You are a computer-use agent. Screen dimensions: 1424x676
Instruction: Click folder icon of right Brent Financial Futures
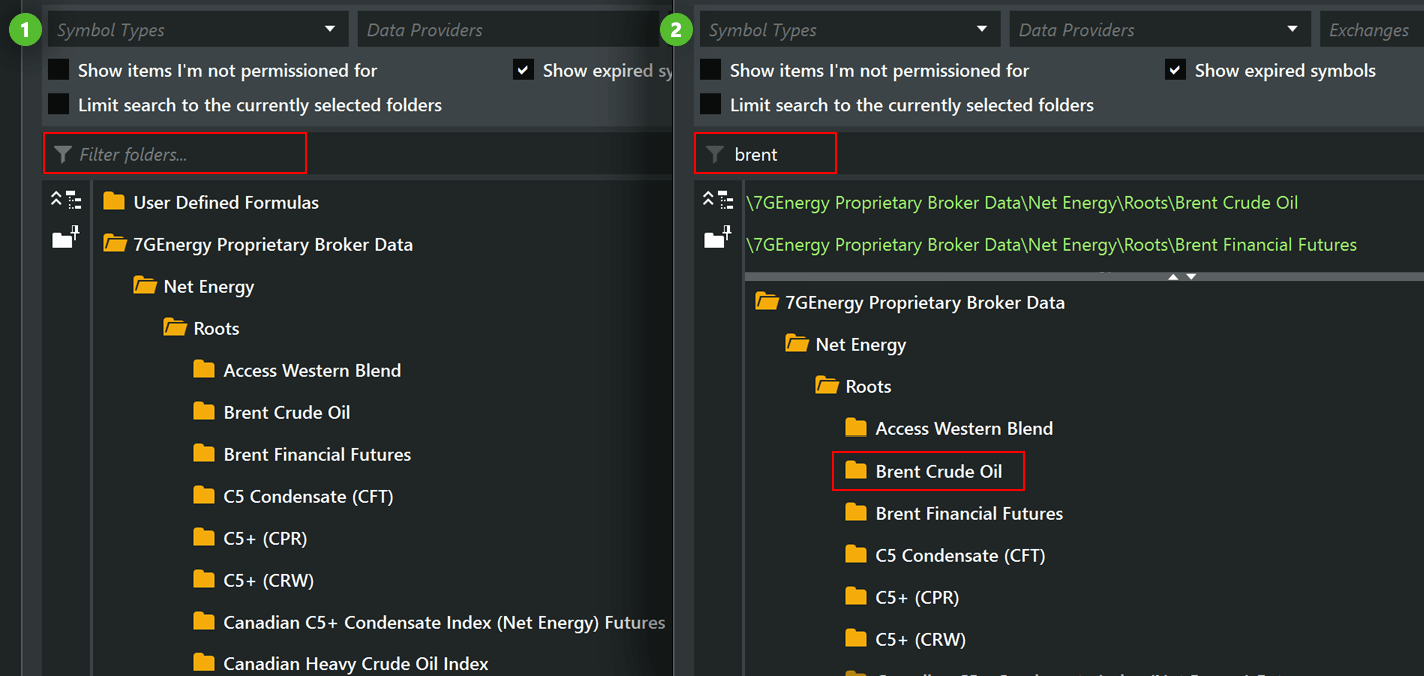click(x=856, y=513)
